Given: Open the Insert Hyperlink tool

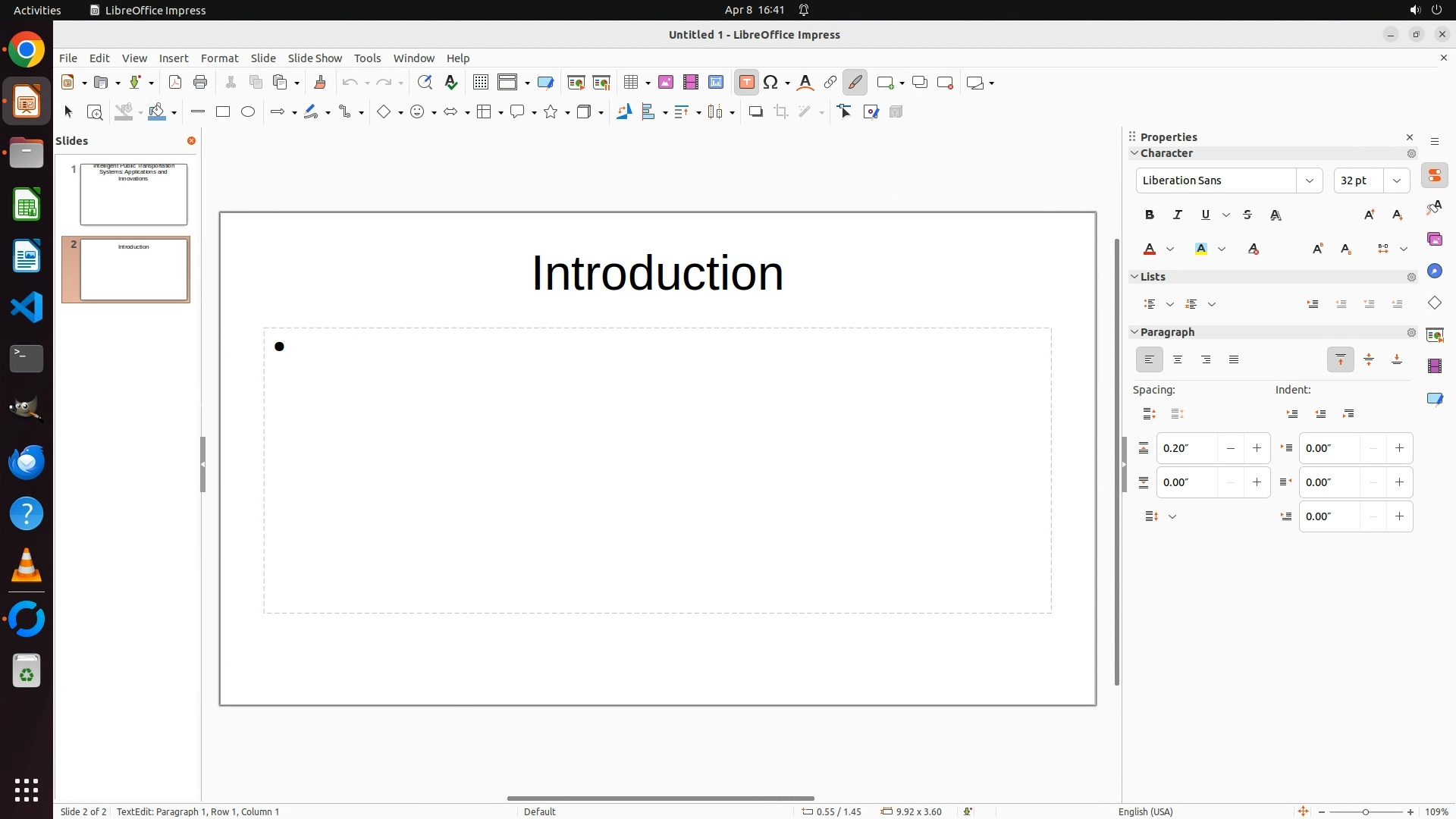Looking at the screenshot, I should click(830, 83).
